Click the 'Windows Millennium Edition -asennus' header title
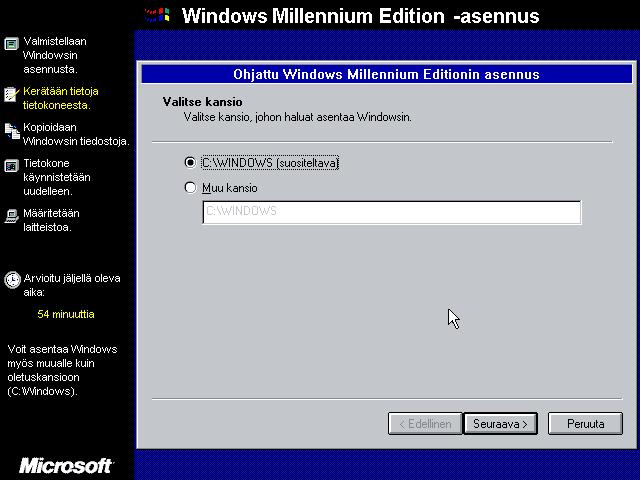Viewport: 640px width, 480px height. pyautogui.click(x=360, y=16)
